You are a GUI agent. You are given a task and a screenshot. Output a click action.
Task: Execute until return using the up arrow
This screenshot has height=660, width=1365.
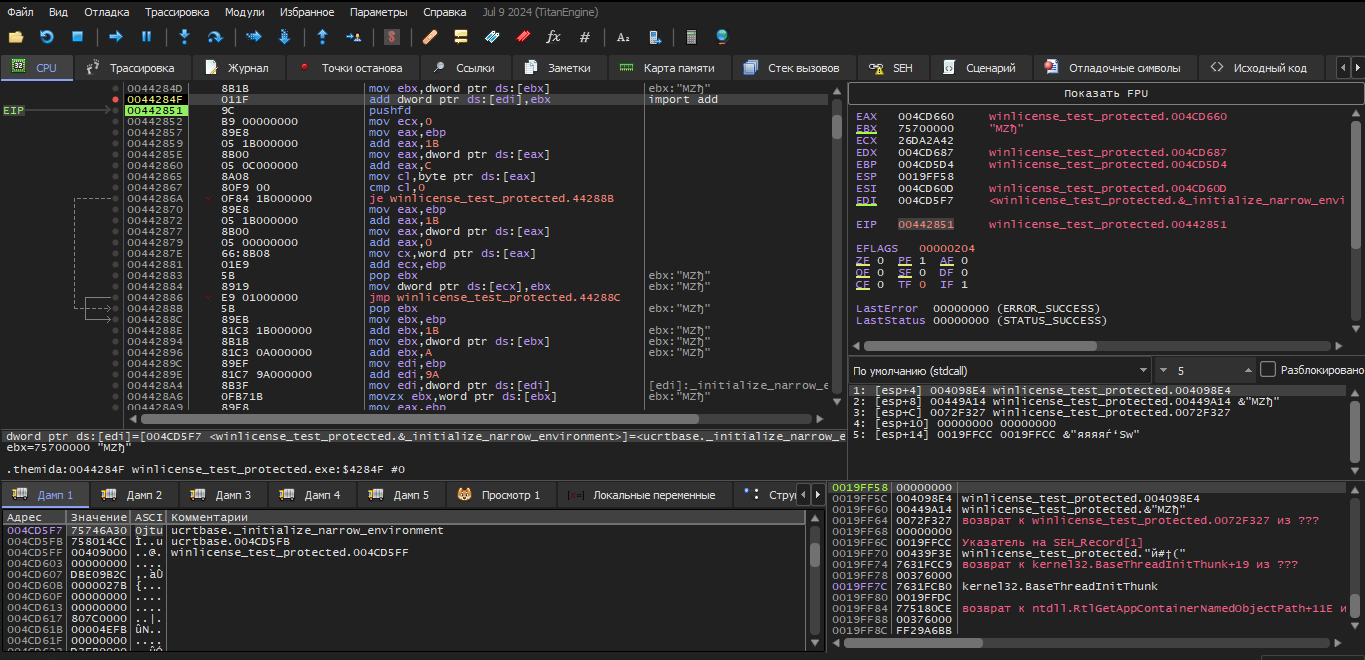[x=322, y=37]
